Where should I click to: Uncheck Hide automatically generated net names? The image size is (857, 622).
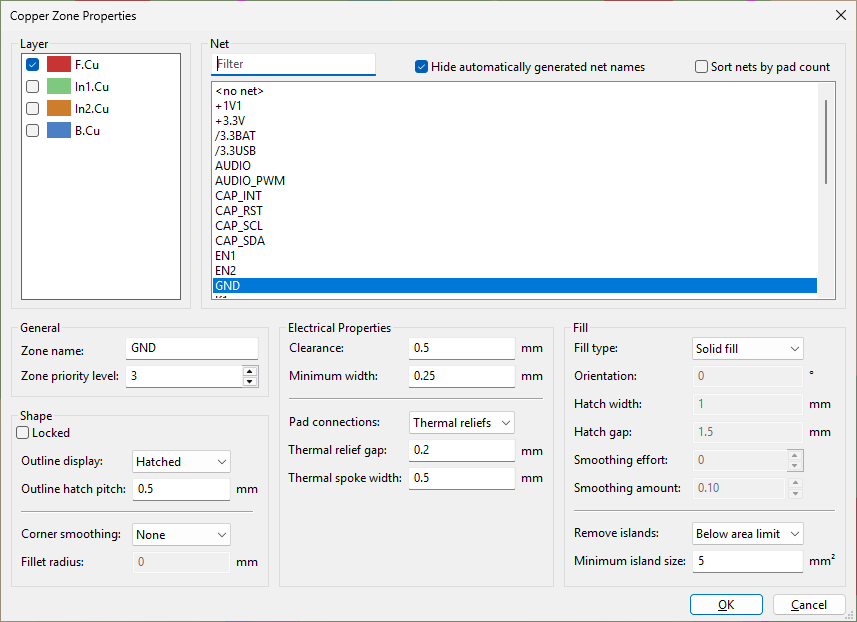coord(422,67)
